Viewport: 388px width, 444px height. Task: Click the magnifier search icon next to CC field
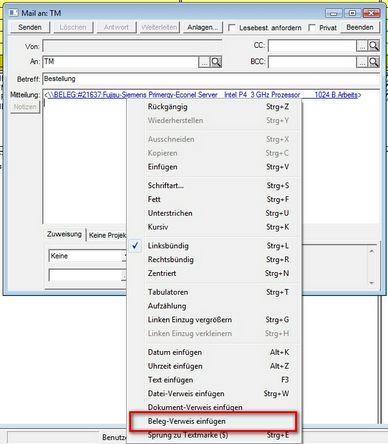(373, 46)
